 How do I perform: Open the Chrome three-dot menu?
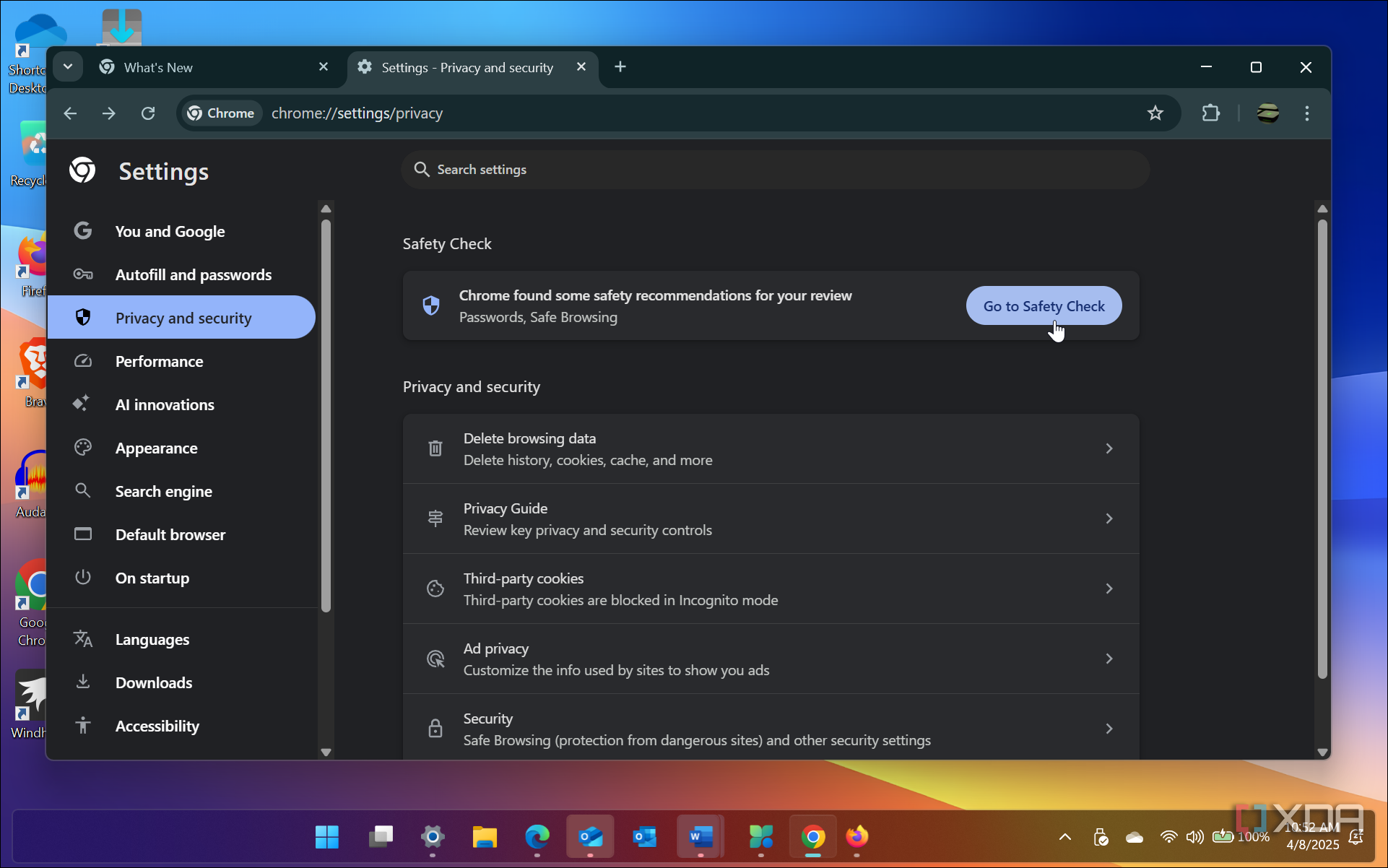pos(1307,113)
